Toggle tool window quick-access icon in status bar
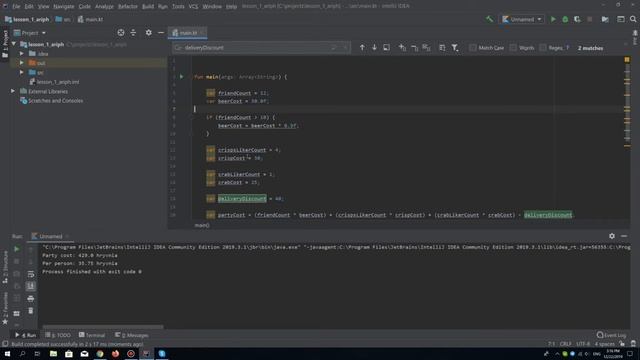This screenshot has height=360, width=640. click(5, 344)
